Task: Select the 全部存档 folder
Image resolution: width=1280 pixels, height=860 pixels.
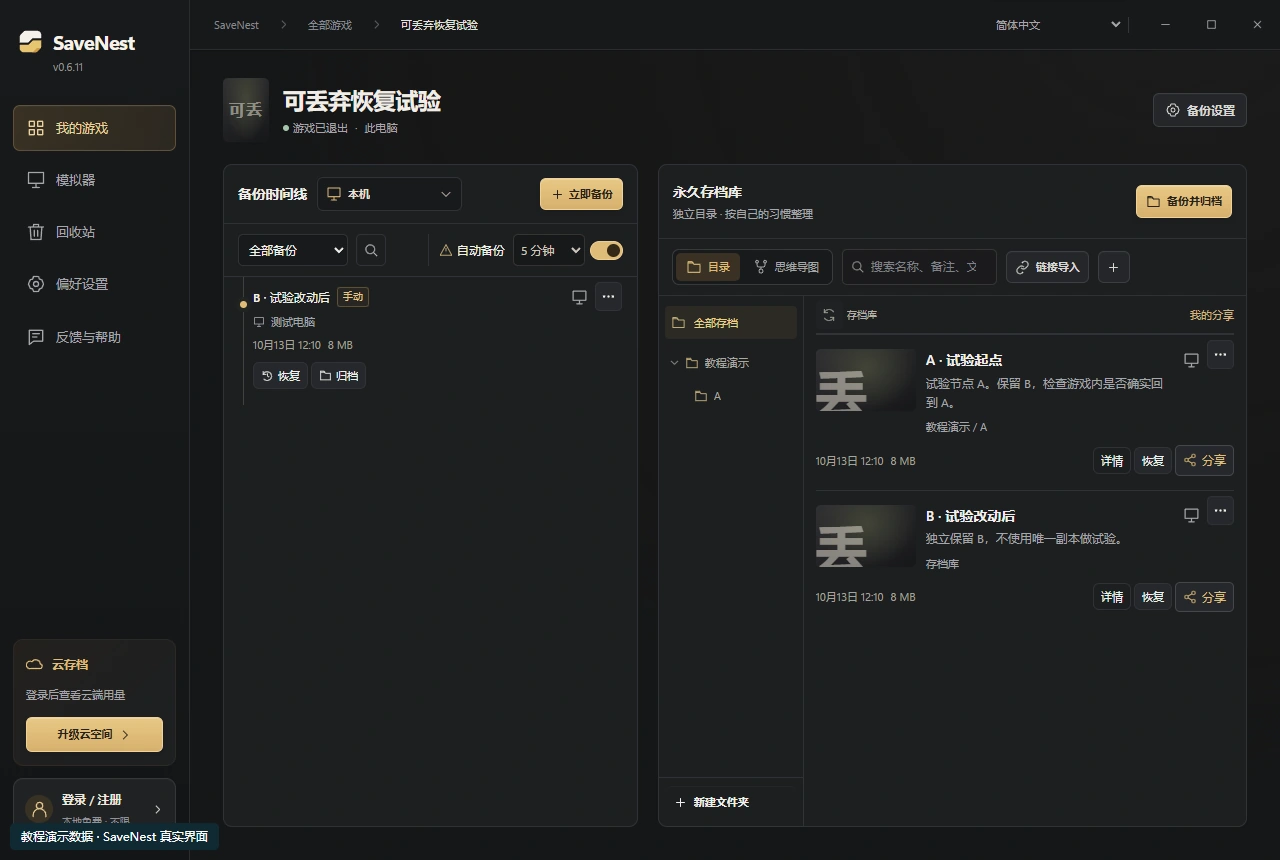Action: [x=731, y=323]
